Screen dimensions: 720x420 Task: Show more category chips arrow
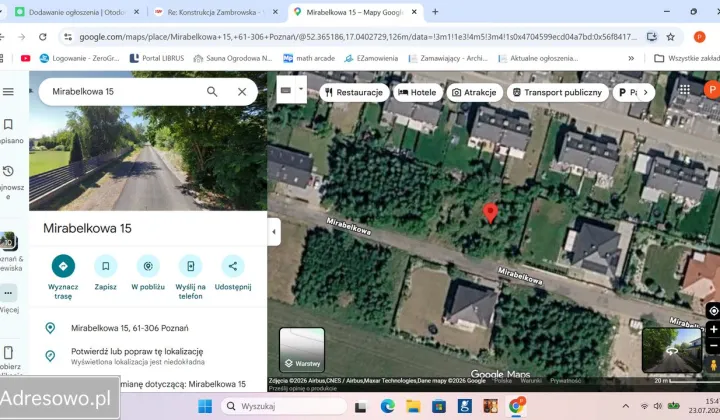pyautogui.click(x=646, y=92)
